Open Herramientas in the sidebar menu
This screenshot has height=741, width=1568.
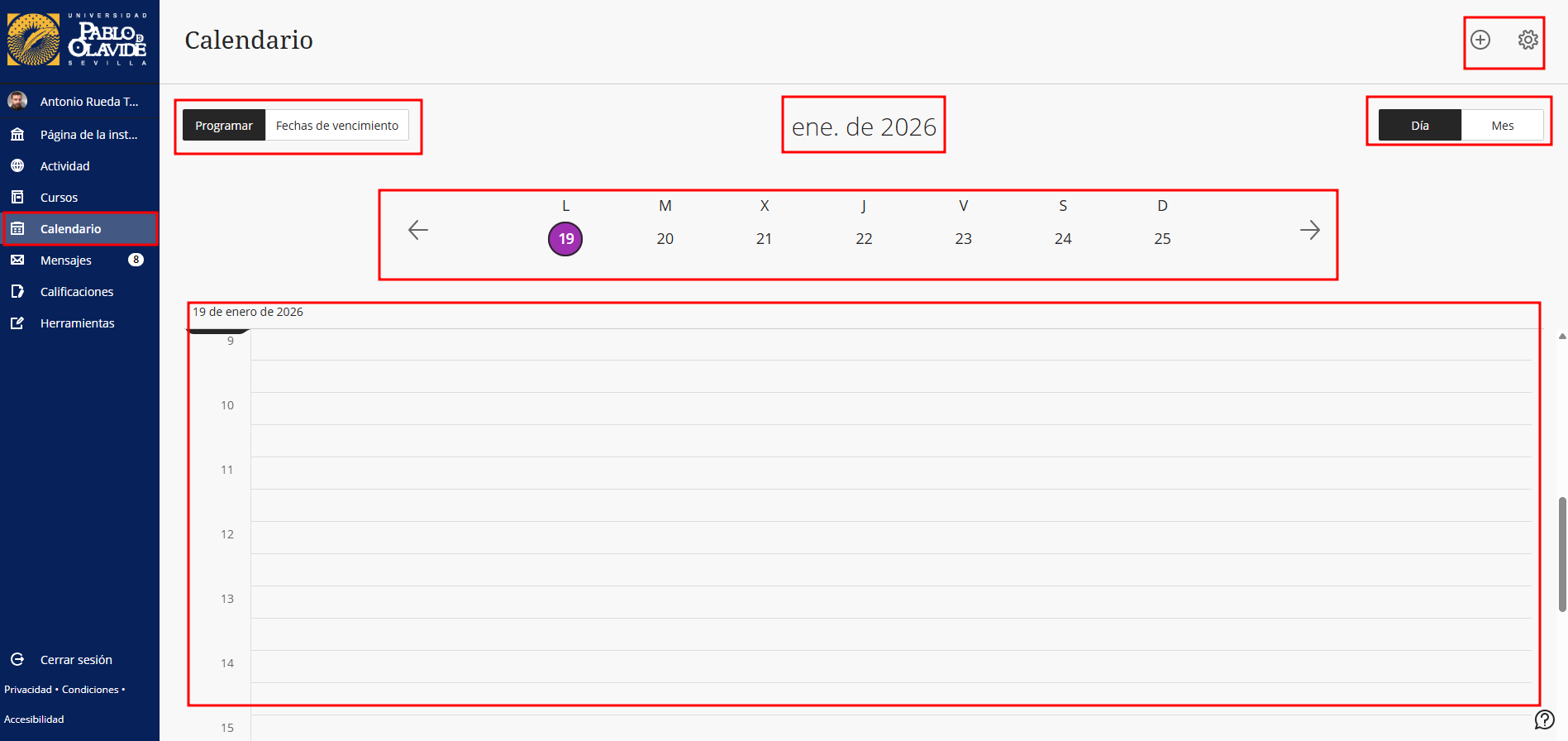point(77,323)
